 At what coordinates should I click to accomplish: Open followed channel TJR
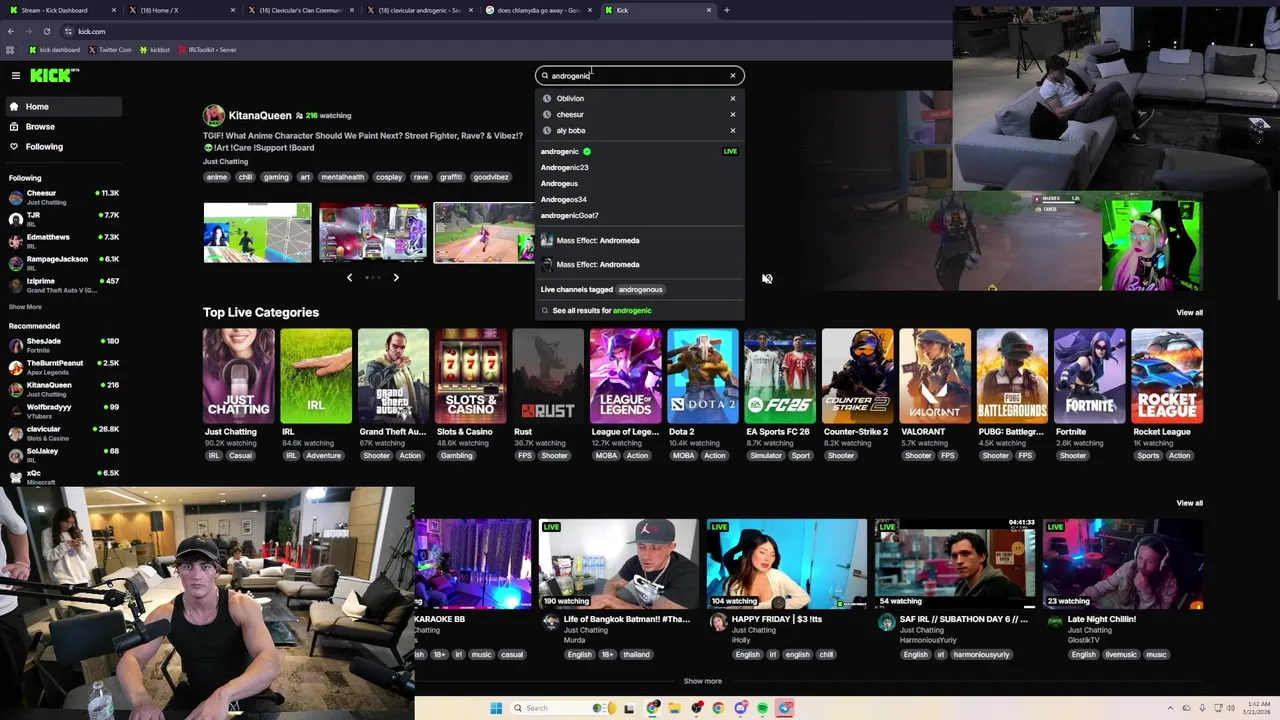pyautogui.click(x=62, y=219)
